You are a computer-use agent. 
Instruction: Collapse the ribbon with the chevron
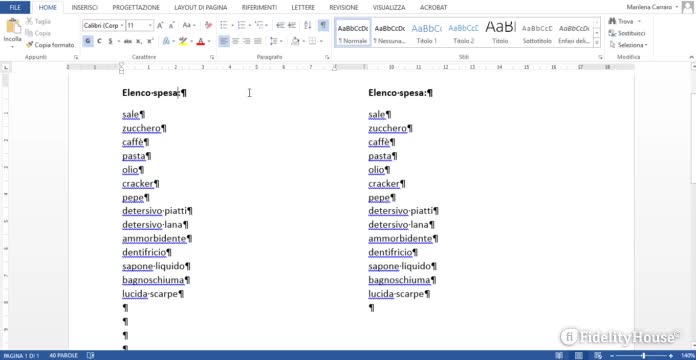point(691,57)
